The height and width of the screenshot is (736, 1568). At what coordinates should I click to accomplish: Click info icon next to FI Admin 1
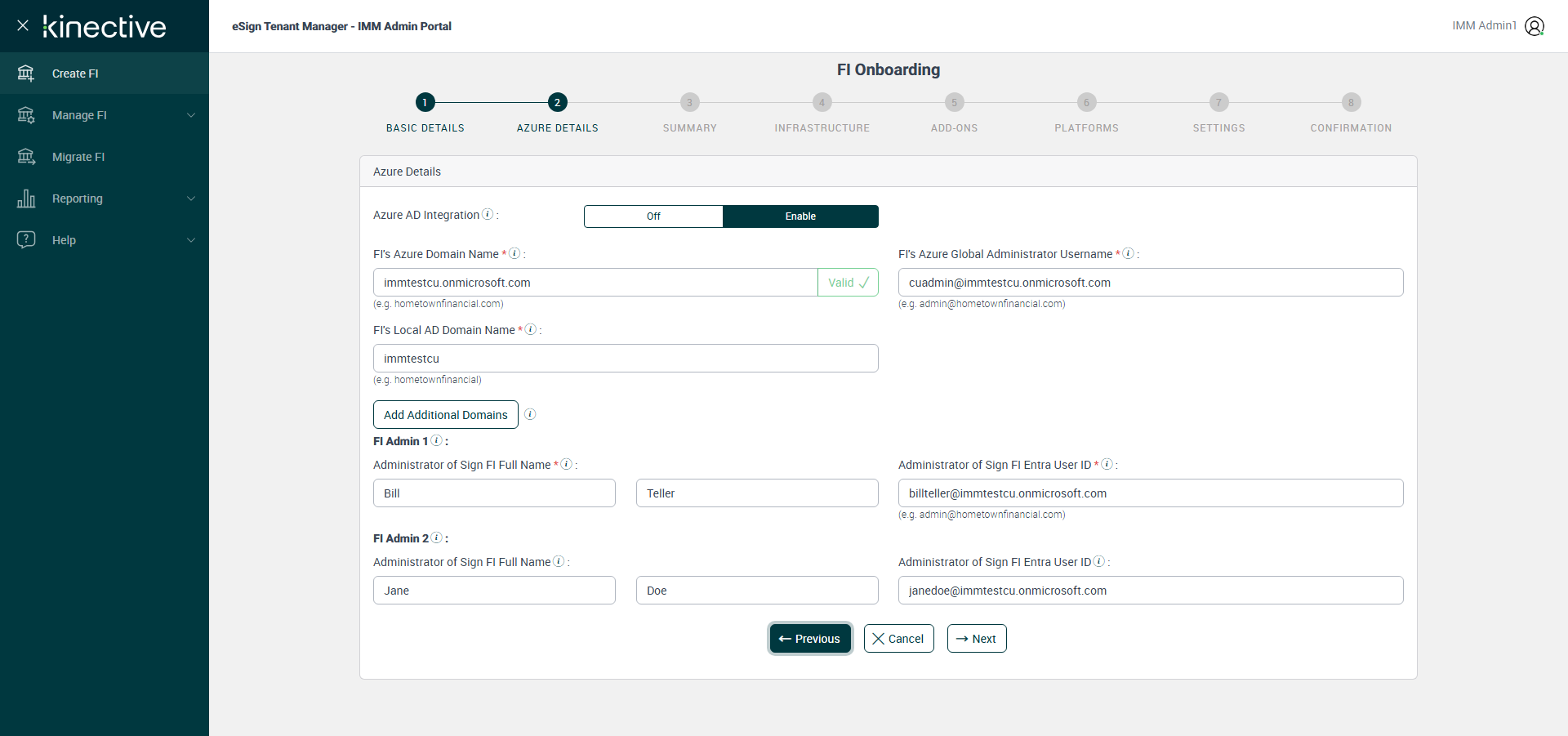(437, 441)
